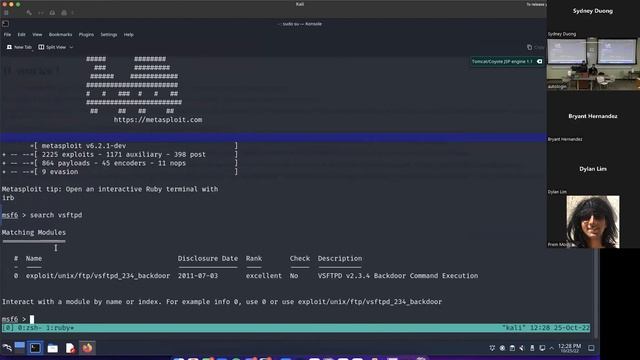Expand the Split View dropdown arrow
Viewport: 640px width, 360px height.
[71, 47]
